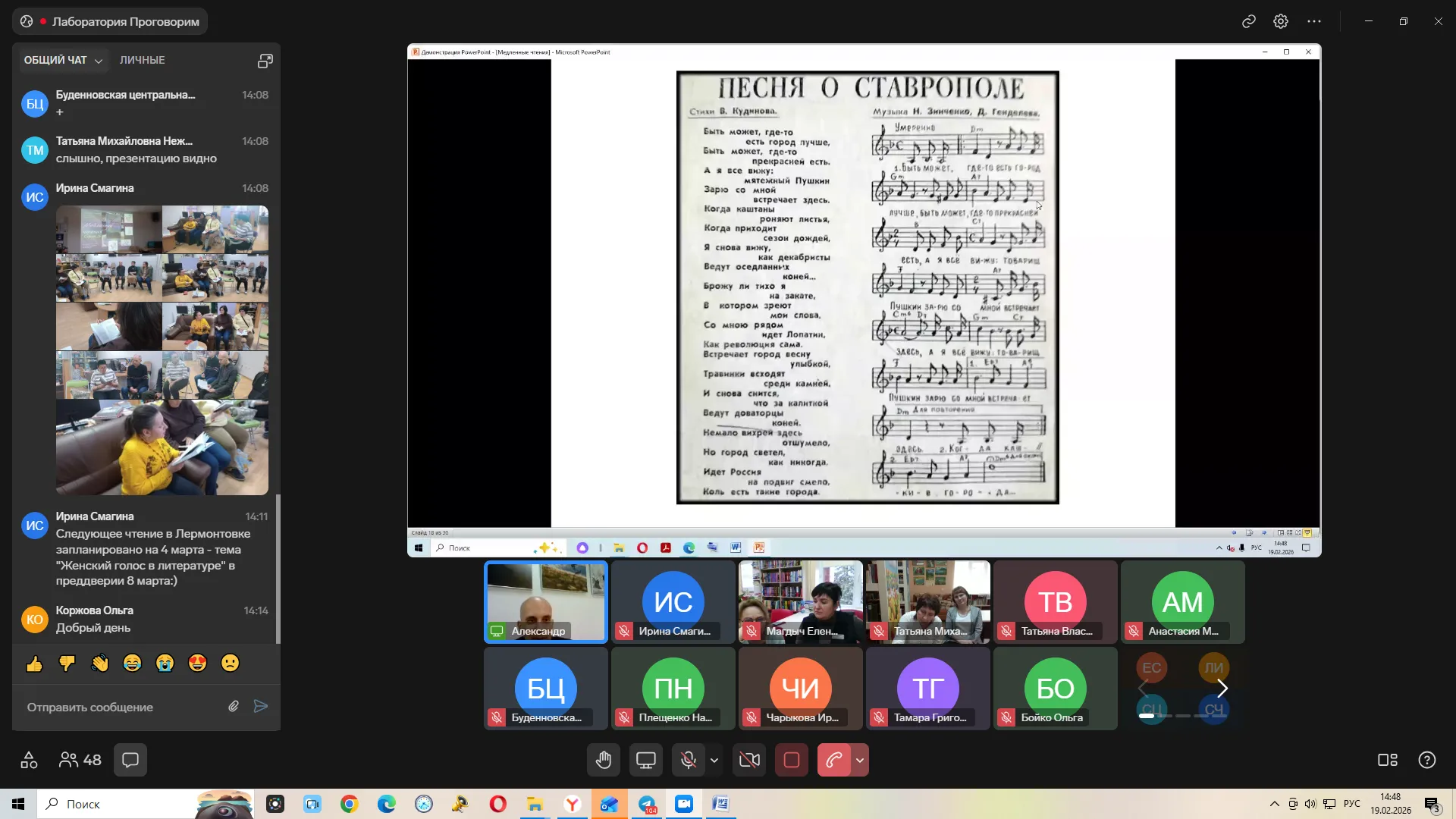Send the clapping hands reaction
This screenshot has width=1456, height=819.
point(99,664)
